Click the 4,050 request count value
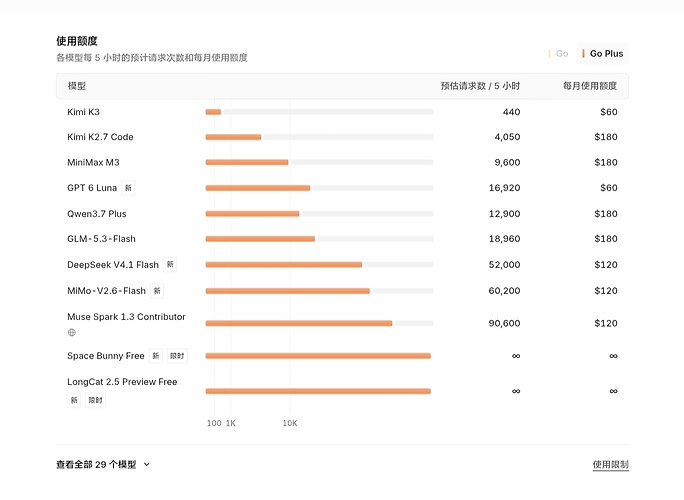Image resolution: width=684 pixels, height=500 pixels. click(x=507, y=137)
